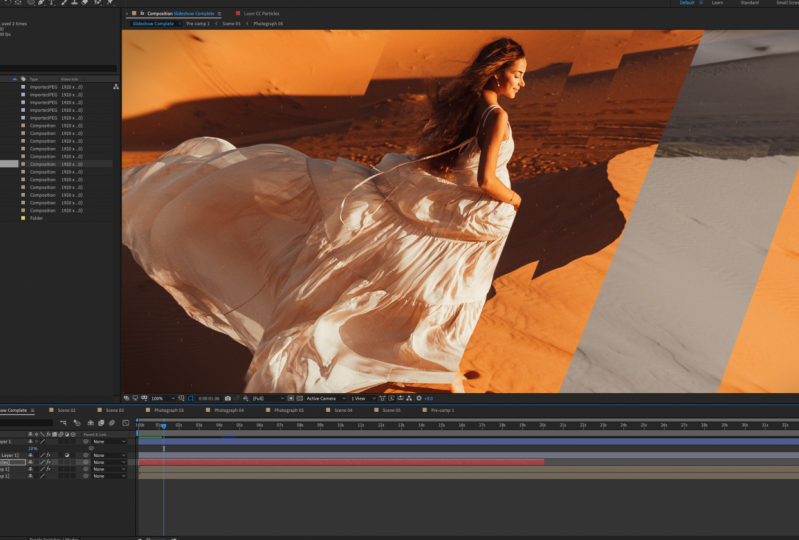The image size is (799, 540).
Task: Select the red layer bar in timeline
Action: pos(341,462)
